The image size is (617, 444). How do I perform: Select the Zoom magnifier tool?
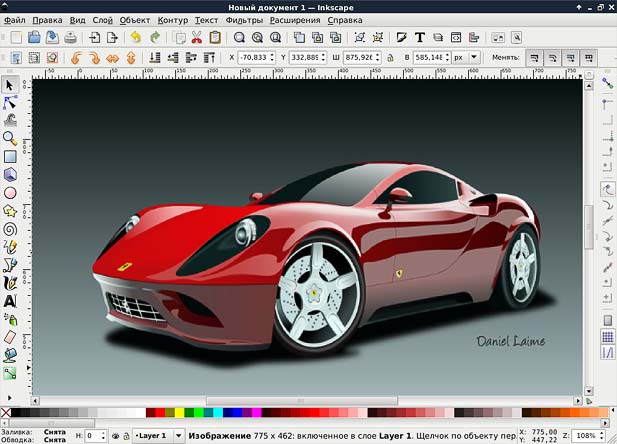click(x=10, y=138)
